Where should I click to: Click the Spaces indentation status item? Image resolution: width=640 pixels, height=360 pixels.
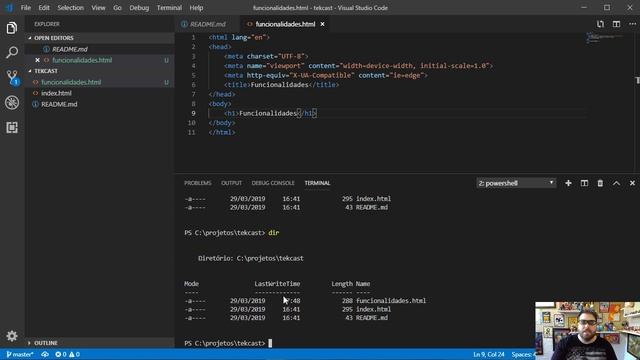[523, 354]
